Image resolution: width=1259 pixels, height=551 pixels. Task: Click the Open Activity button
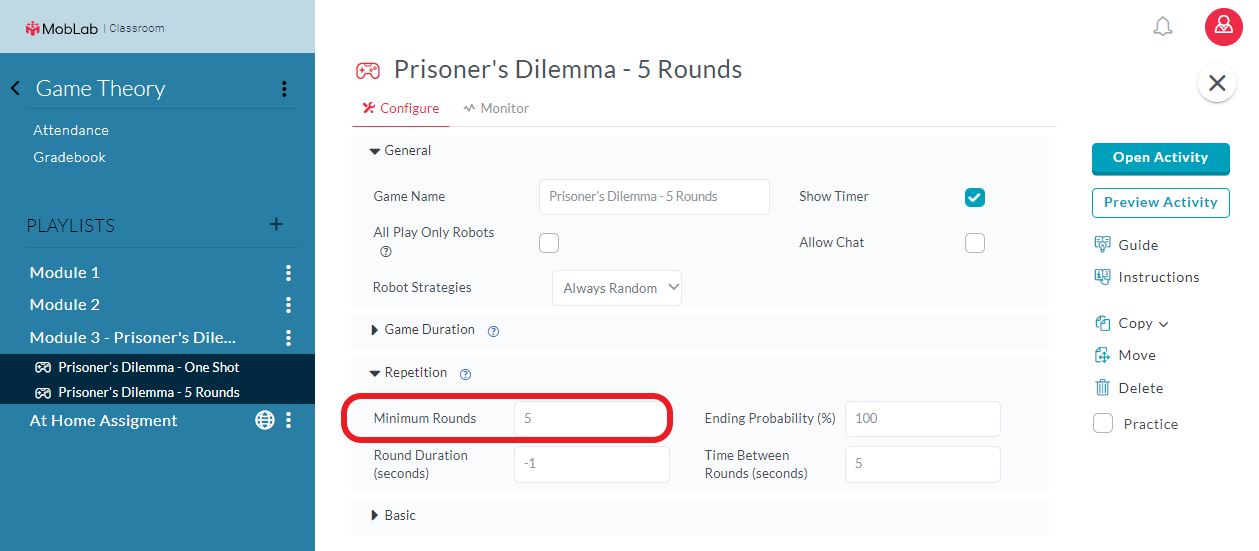tap(1160, 158)
